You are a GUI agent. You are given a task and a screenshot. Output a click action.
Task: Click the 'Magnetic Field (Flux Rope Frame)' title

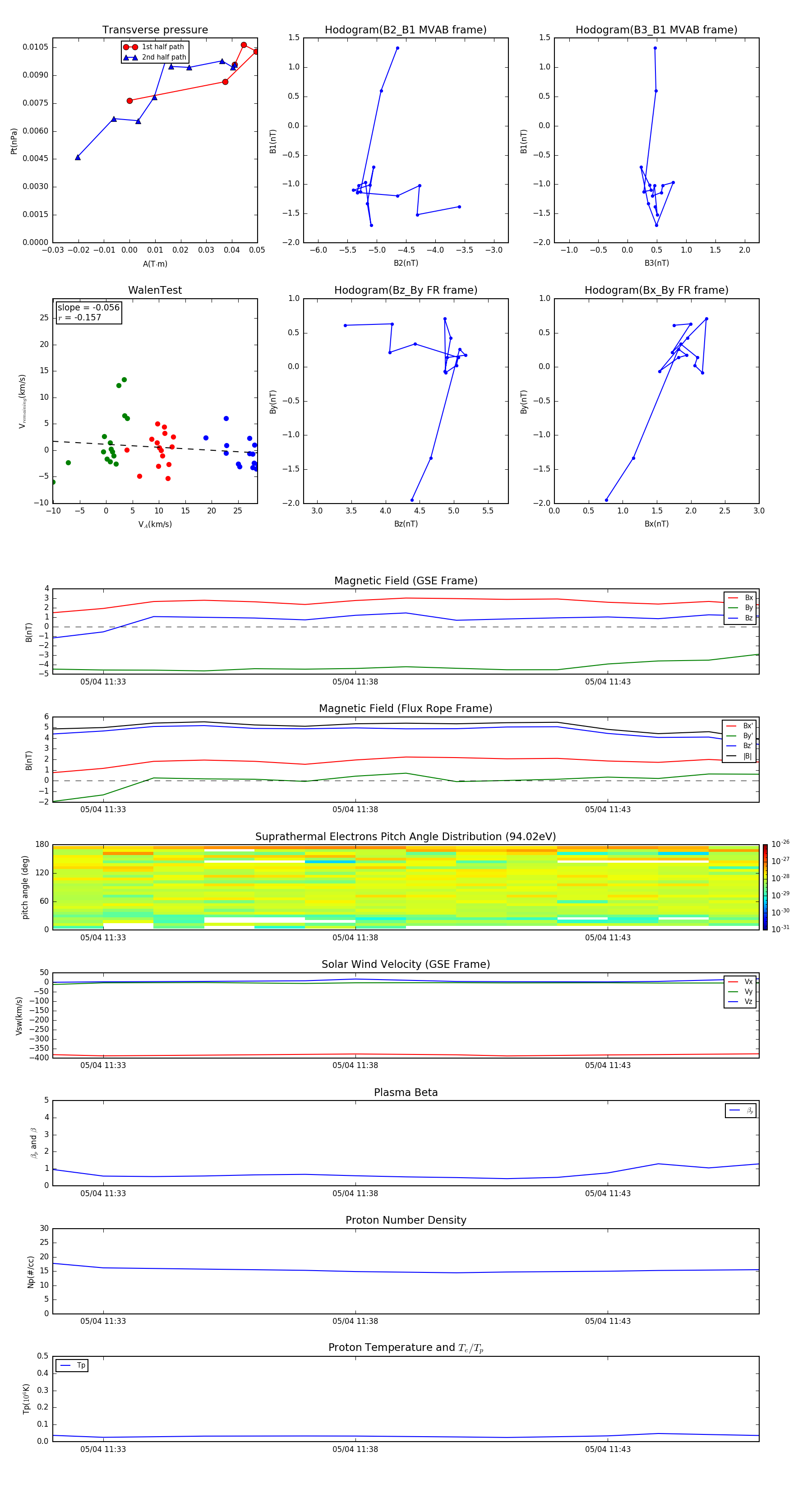406,709
